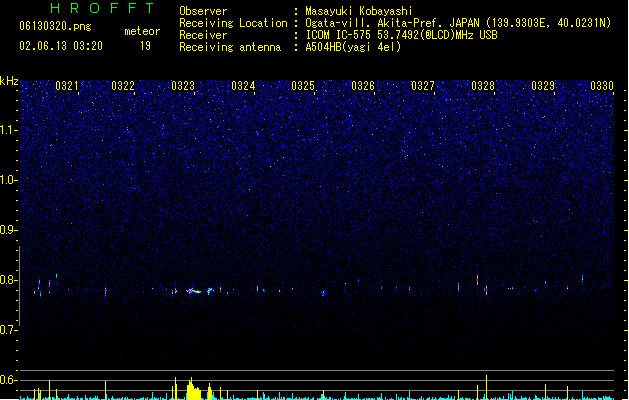Click the 0330 time marker

tap(602, 86)
